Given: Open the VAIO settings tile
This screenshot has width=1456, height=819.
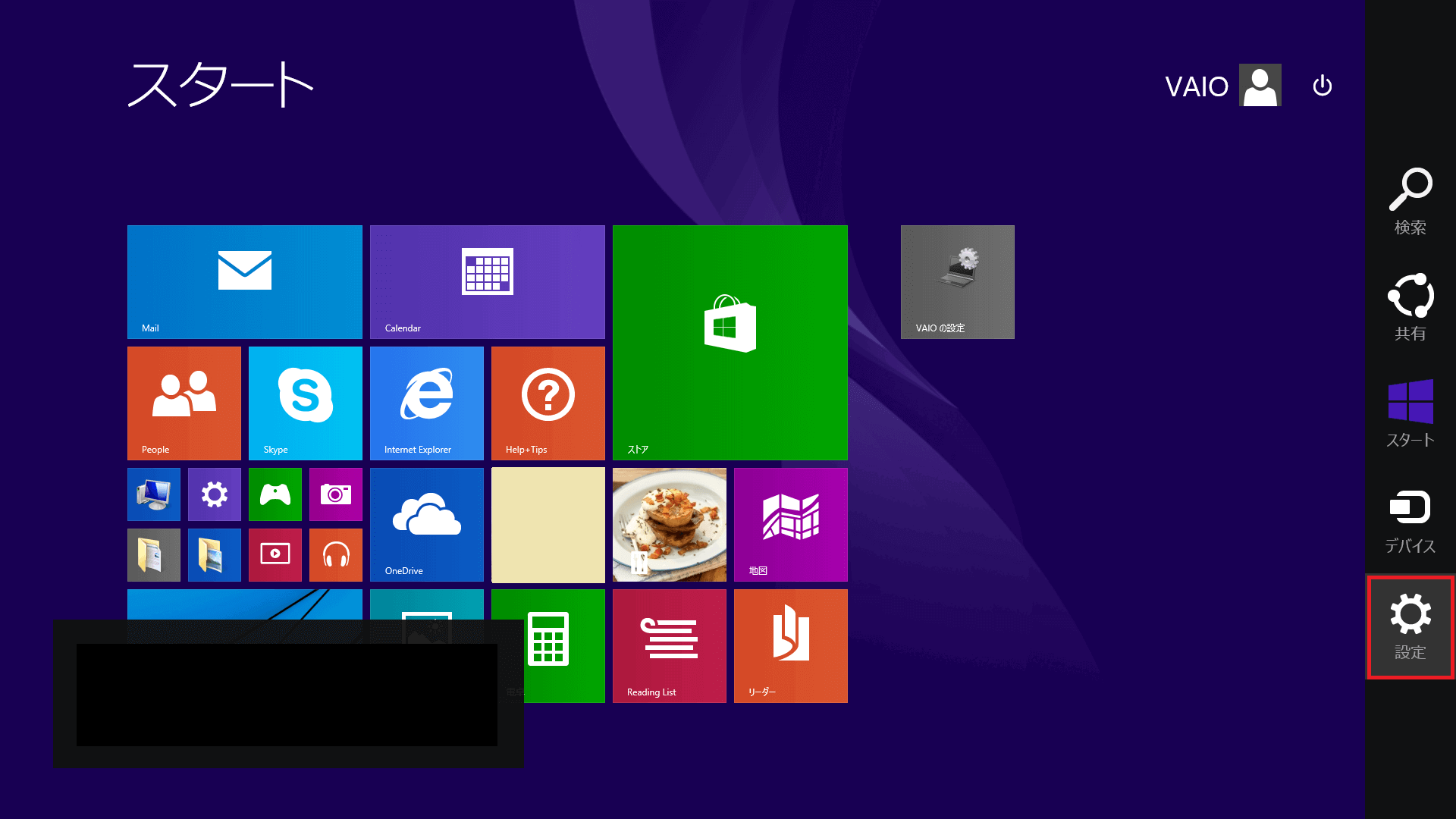Looking at the screenshot, I should tap(958, 282).
